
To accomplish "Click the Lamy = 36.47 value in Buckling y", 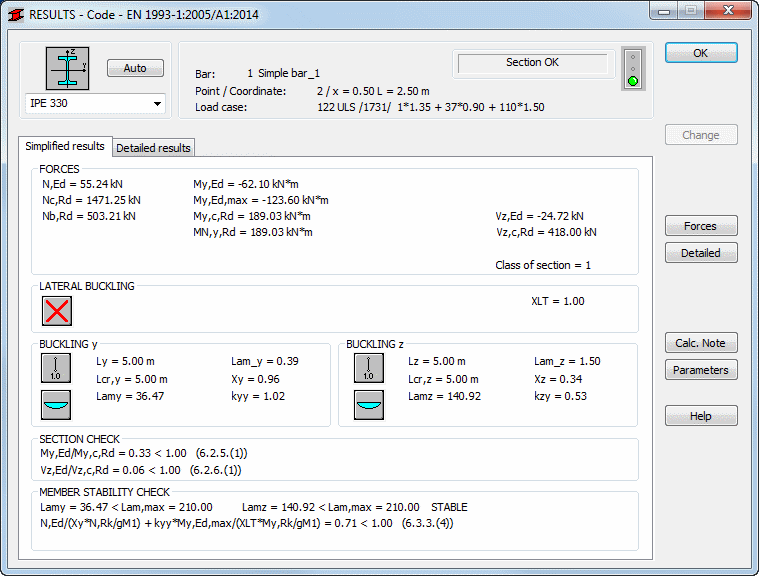I will (x=130, y=396).
